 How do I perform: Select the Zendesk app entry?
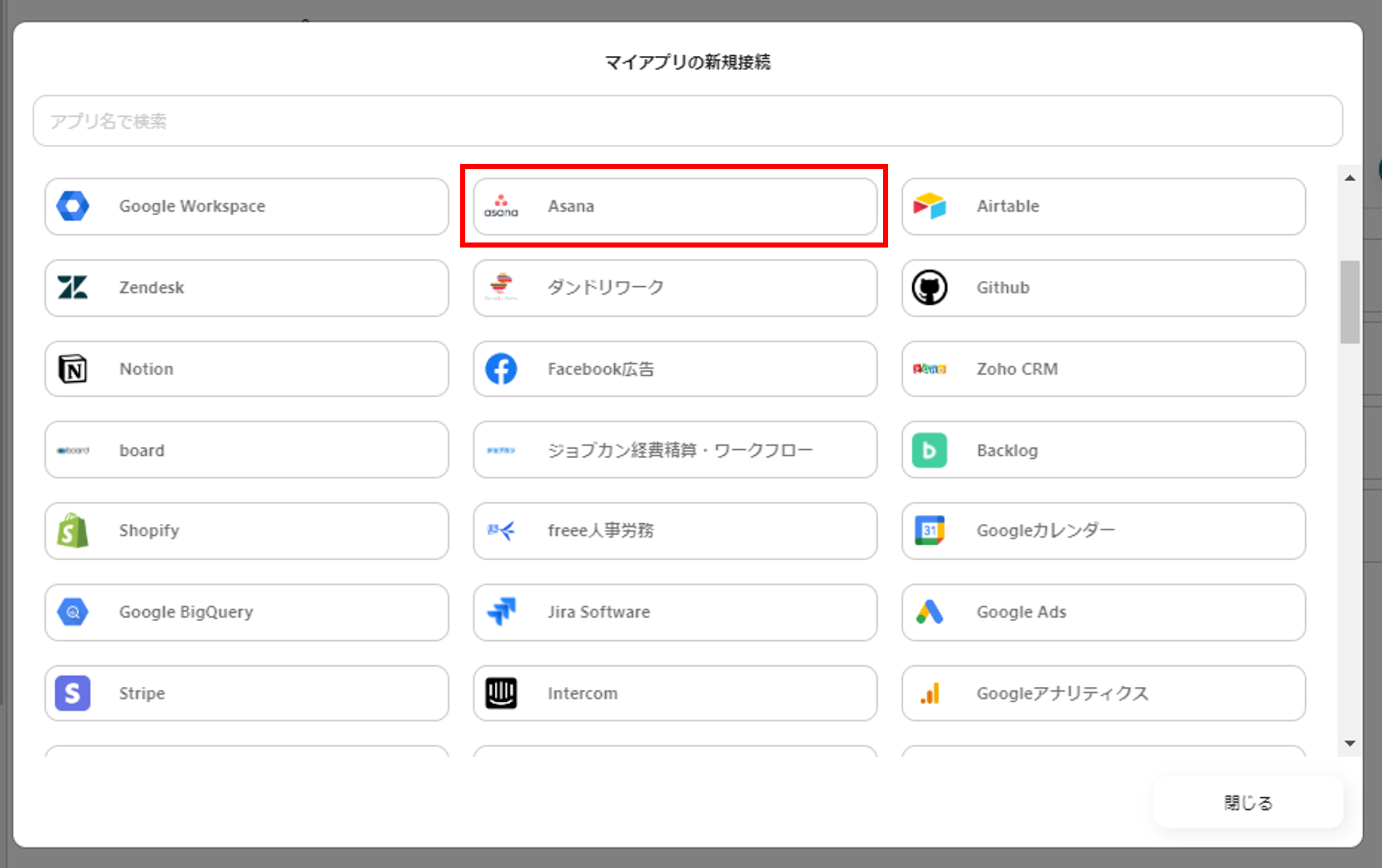[246, 287]
